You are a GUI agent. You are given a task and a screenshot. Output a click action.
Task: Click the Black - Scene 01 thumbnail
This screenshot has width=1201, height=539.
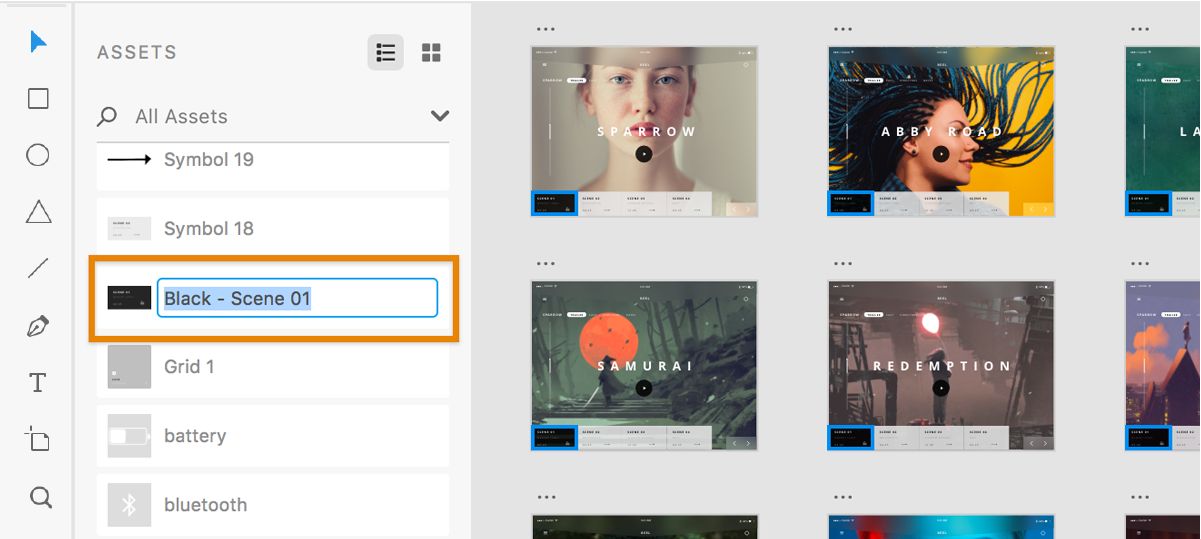pos(129,297)
